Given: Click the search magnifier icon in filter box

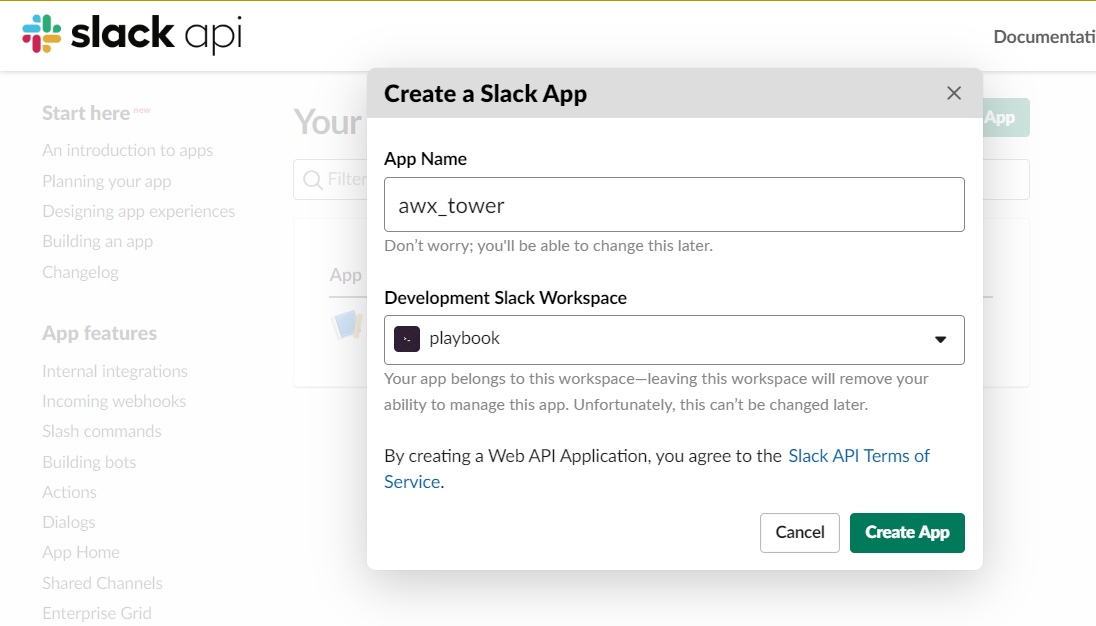Looking at the screenshot, I should tap(312, 180).
